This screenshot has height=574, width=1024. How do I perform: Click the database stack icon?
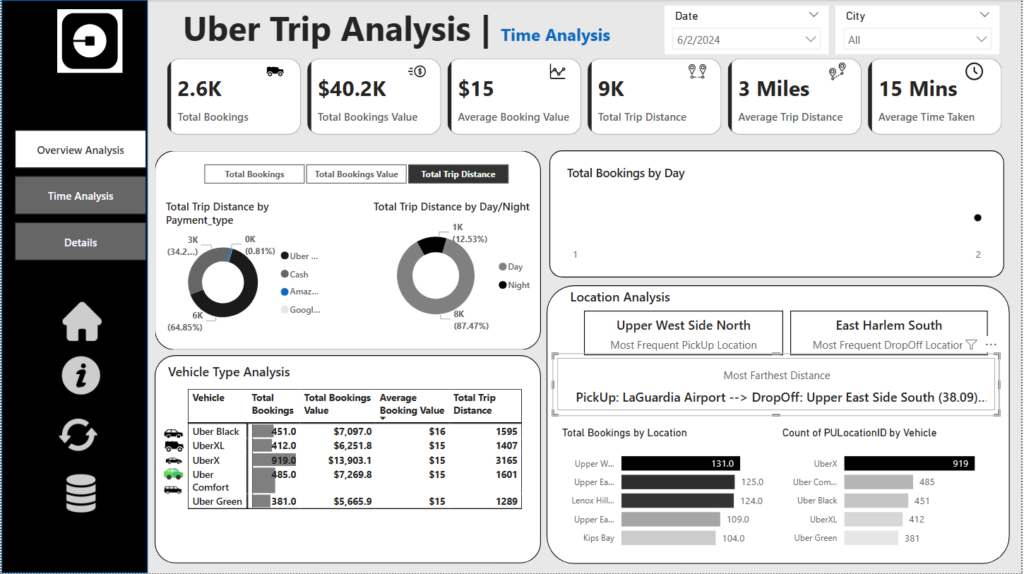click(81, 493)
